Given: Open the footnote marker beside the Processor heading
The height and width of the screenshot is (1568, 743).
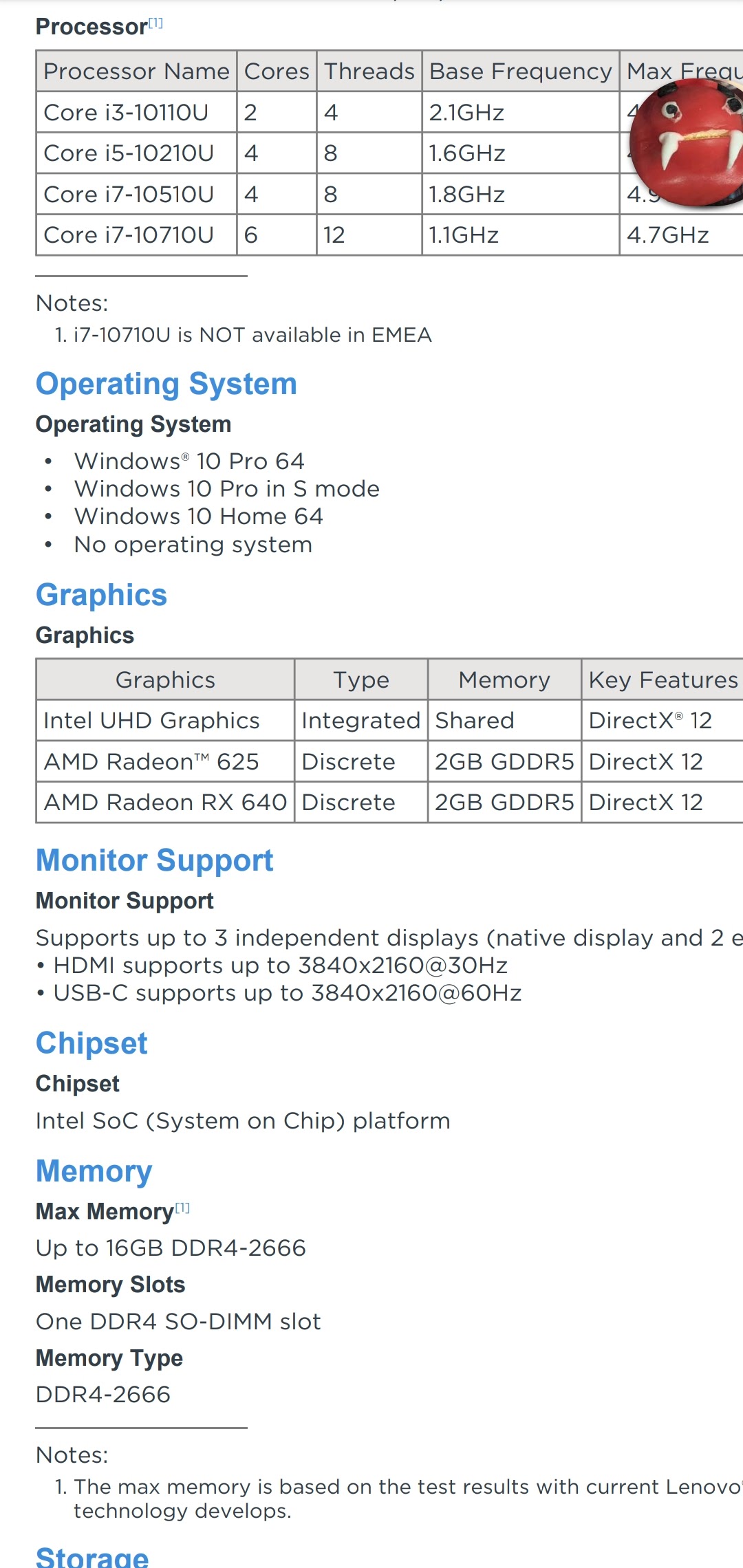Looking at the screenshot, I should (x=156, y=23).
